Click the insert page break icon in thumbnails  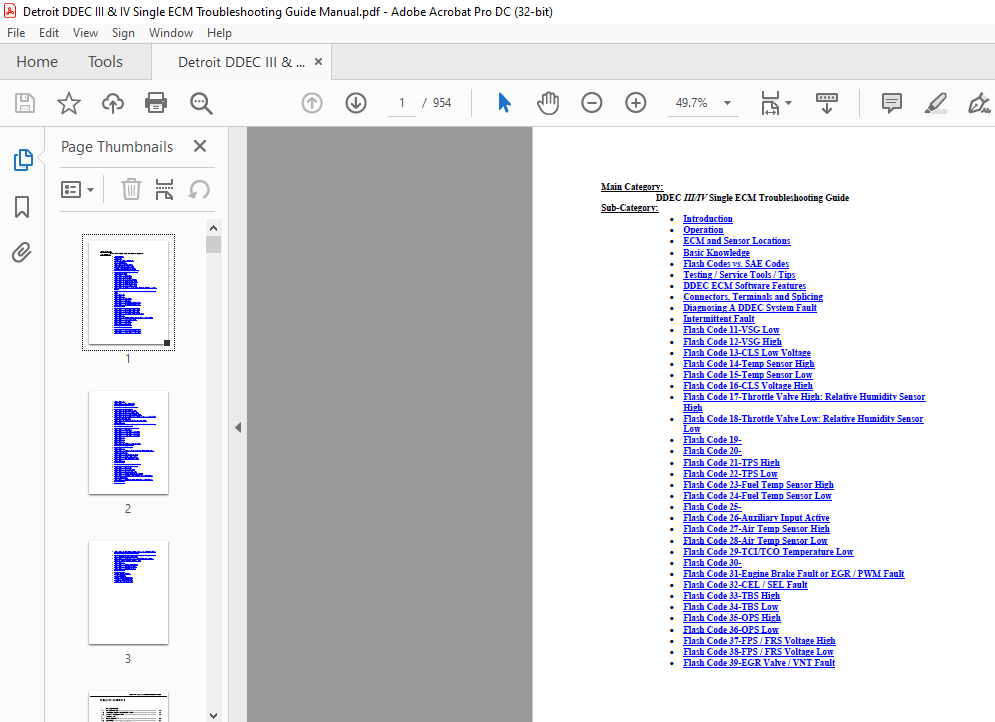coord(164,189)
